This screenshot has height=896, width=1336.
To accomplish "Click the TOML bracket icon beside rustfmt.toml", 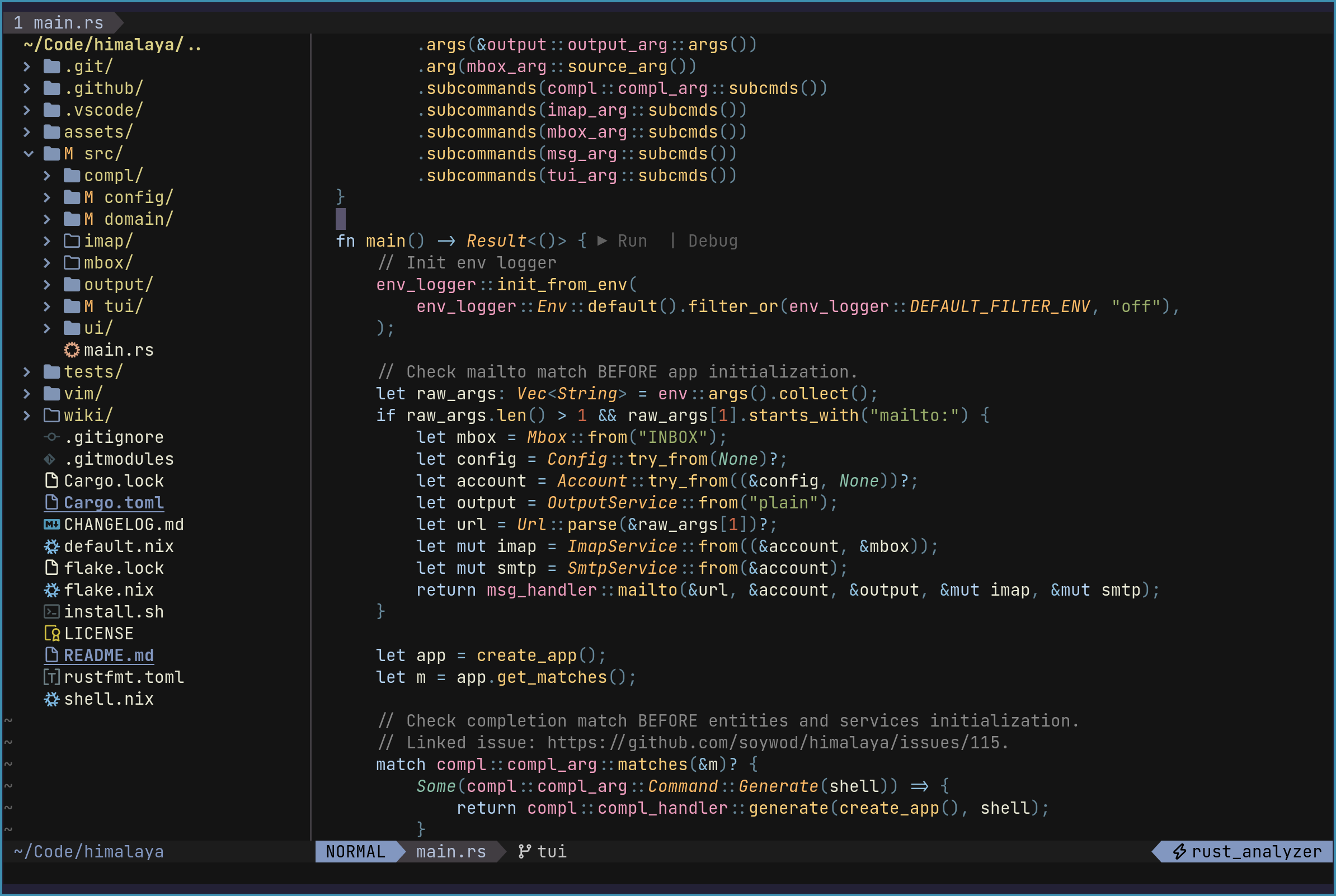I will click(51, 677).
